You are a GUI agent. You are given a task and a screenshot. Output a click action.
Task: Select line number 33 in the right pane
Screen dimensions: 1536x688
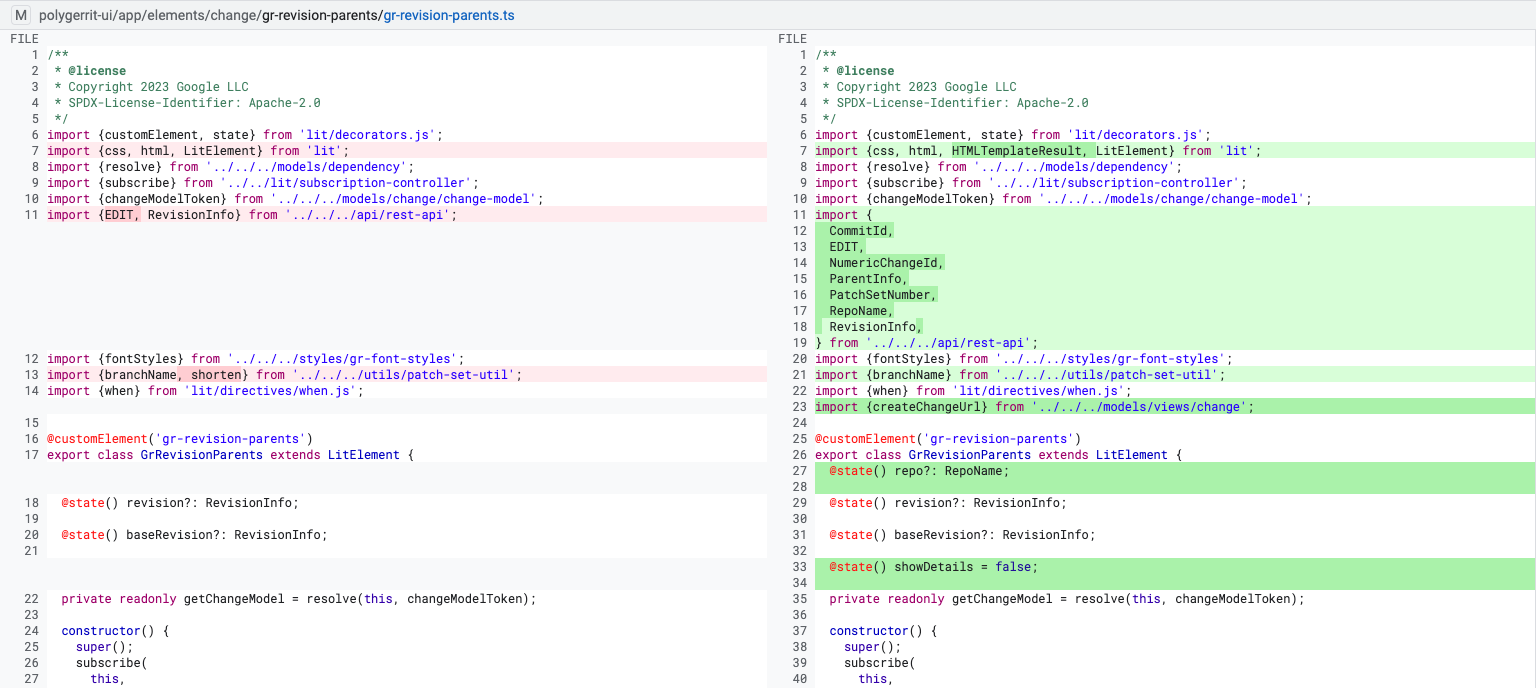coord(801,566)
